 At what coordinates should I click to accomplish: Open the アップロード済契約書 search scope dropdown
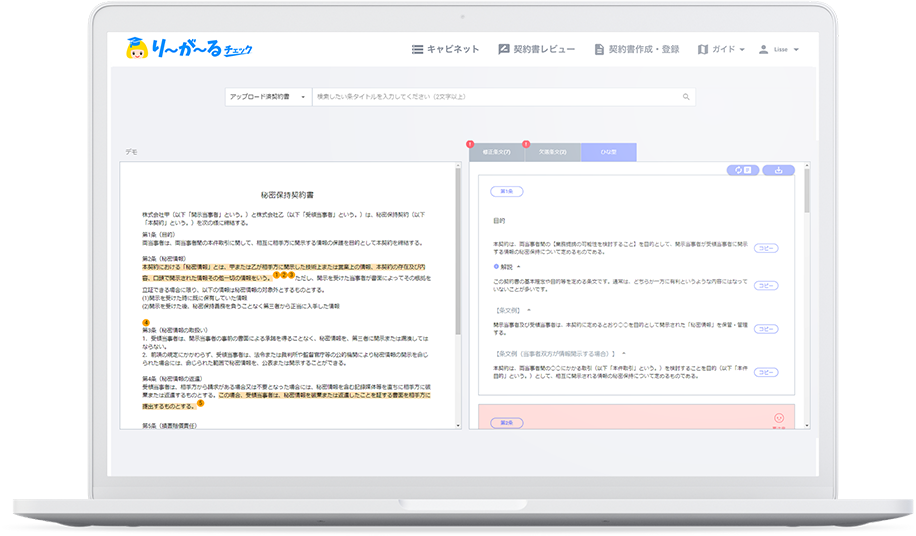click(x=268, y=97)
